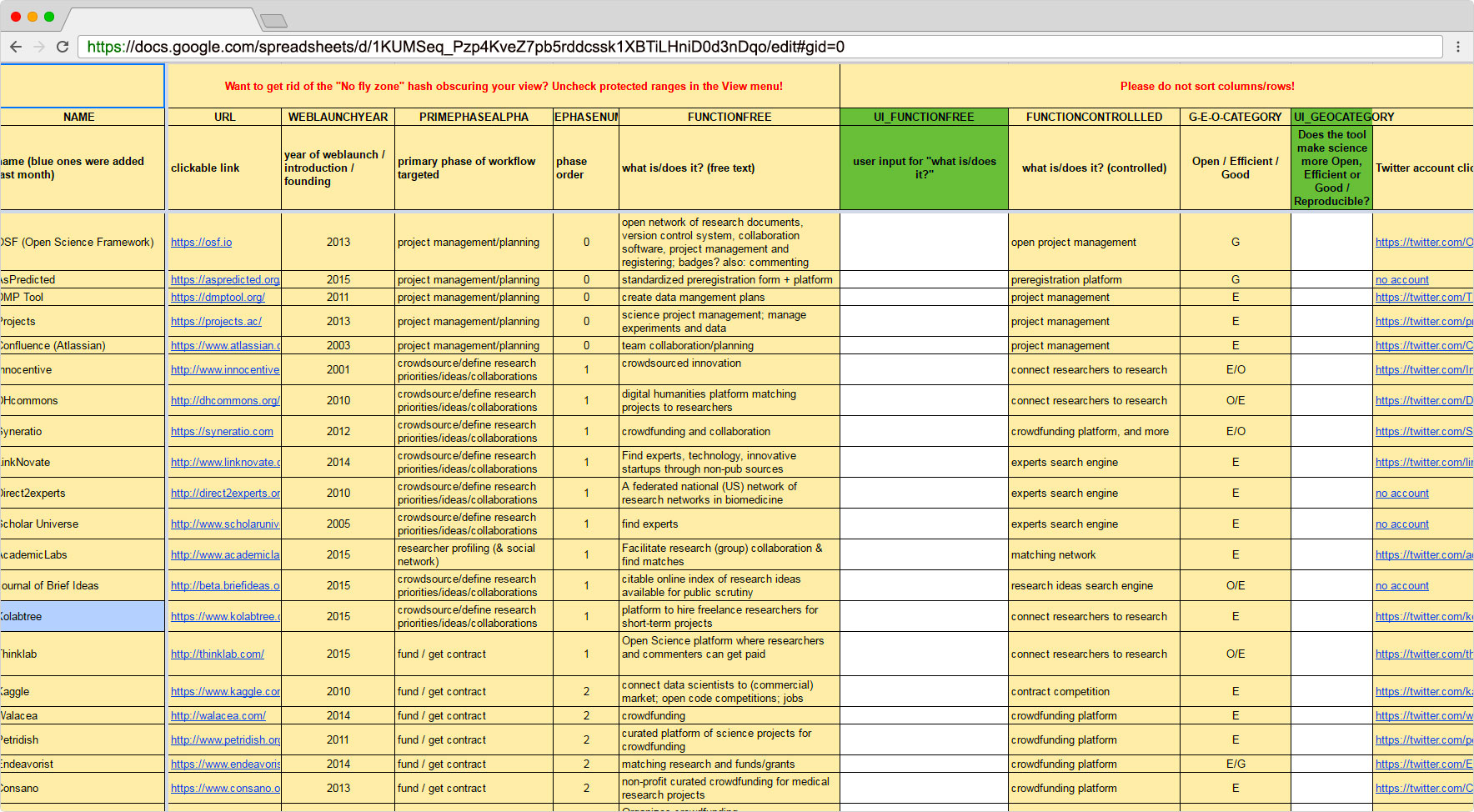The width and height of the screenshot is (1474, 812).
Task: Select the active browser tab
Action: [x=162, y=20]
